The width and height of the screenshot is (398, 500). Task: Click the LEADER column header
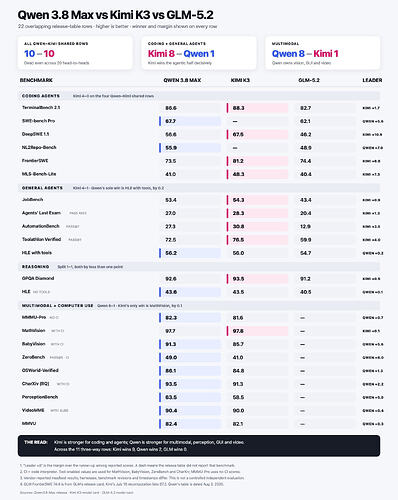tap(372, 80)
